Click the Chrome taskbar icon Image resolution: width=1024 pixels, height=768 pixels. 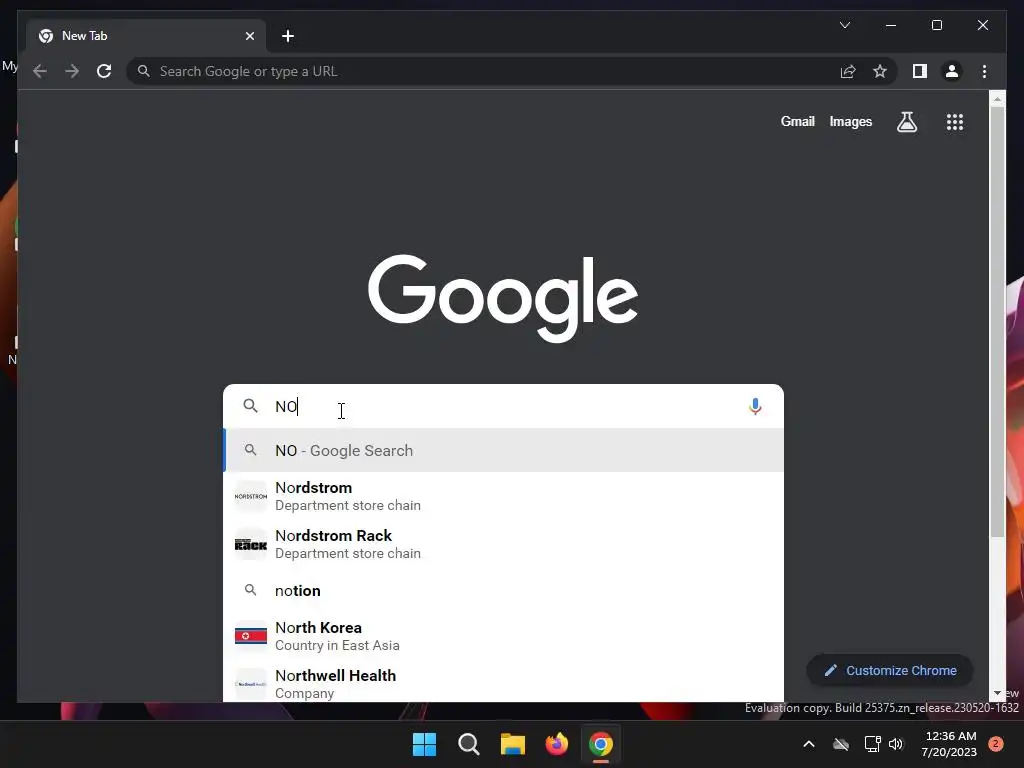(601, 744)
